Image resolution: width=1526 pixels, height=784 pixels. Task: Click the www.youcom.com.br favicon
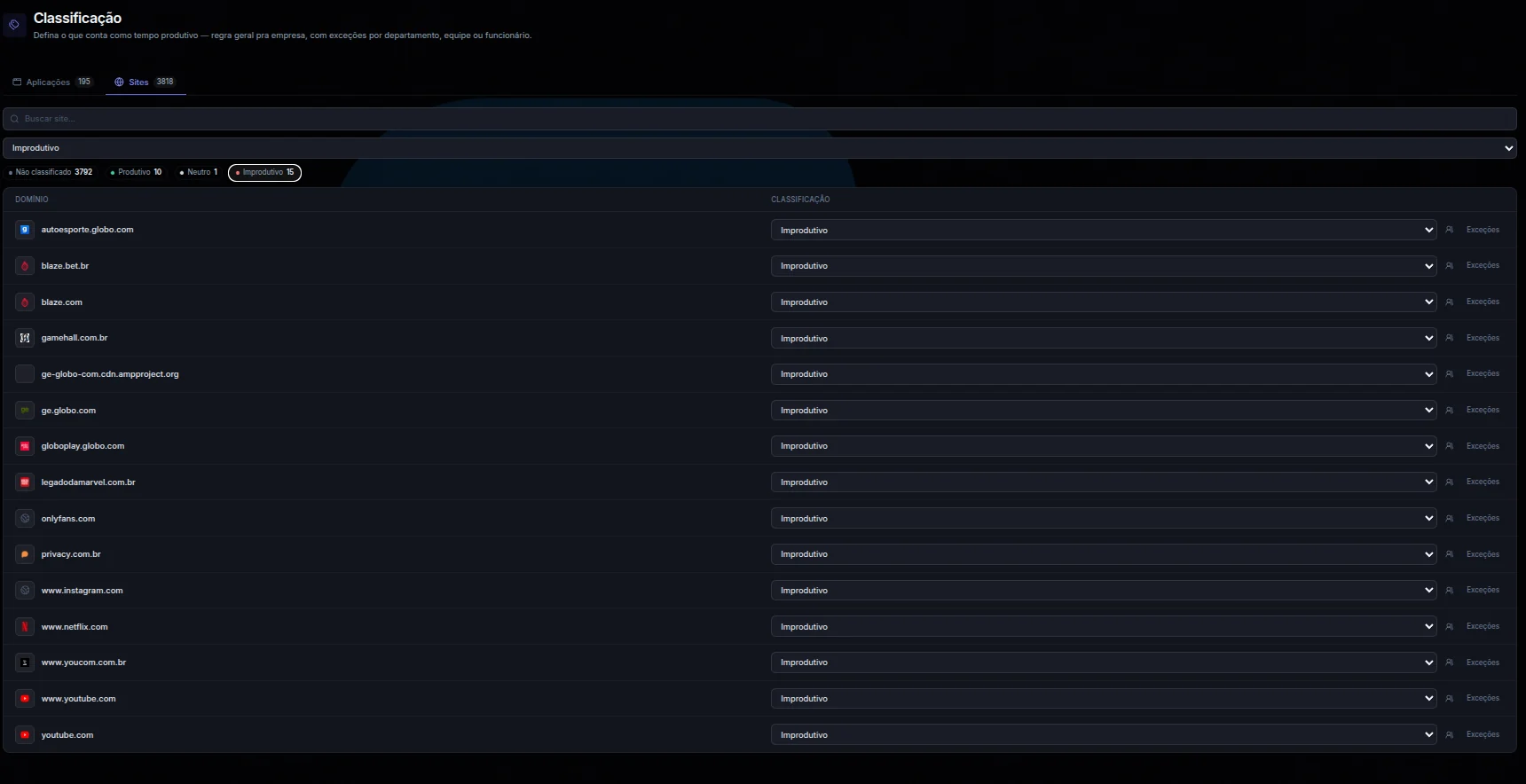click(x=25, y=662)
